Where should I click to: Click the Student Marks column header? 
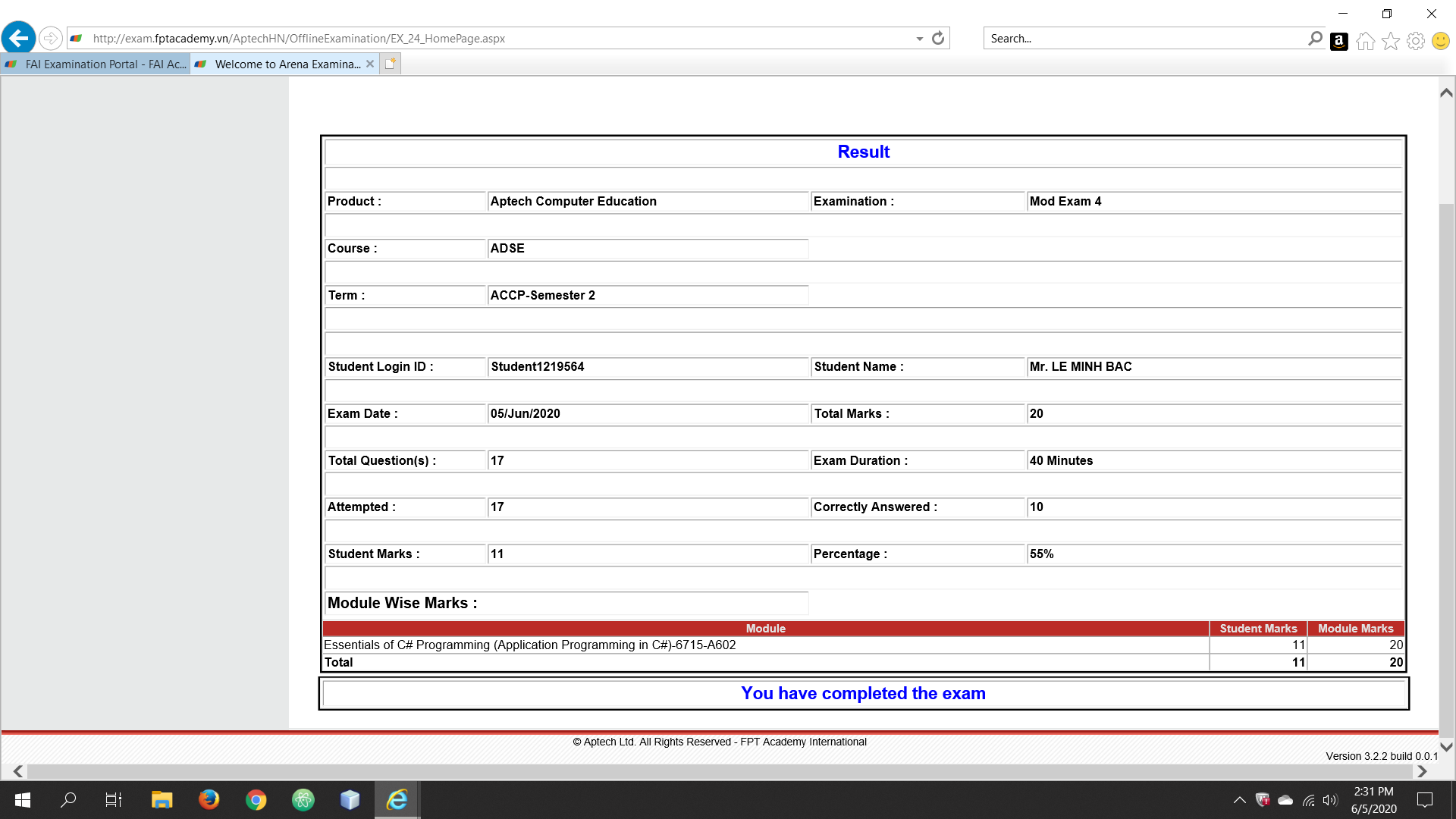coord(1258,629)
